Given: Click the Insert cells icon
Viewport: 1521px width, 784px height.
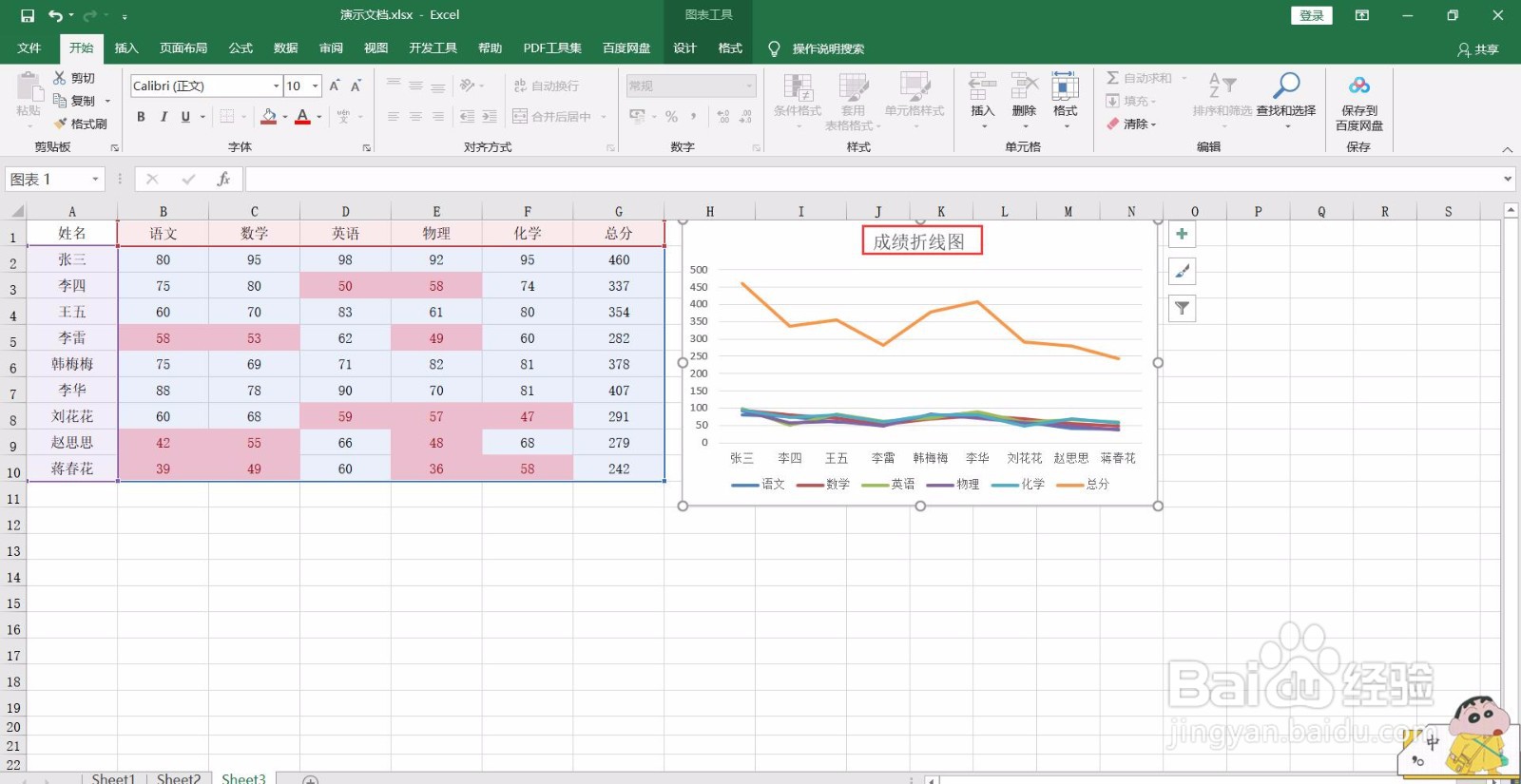Looking at the screenshot, I should click(x=983, y=86).
